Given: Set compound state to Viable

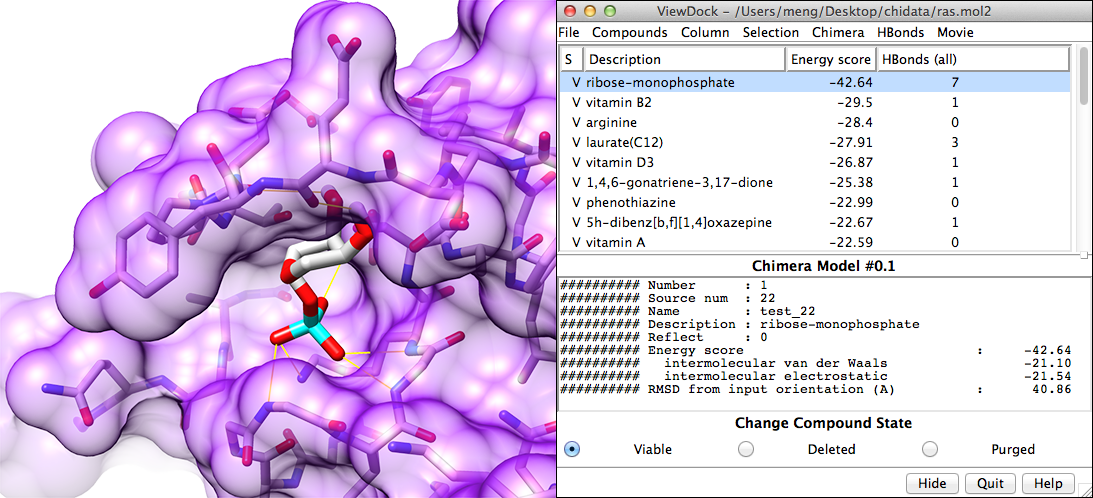Looking at the screenshot, I should (572, 449).
